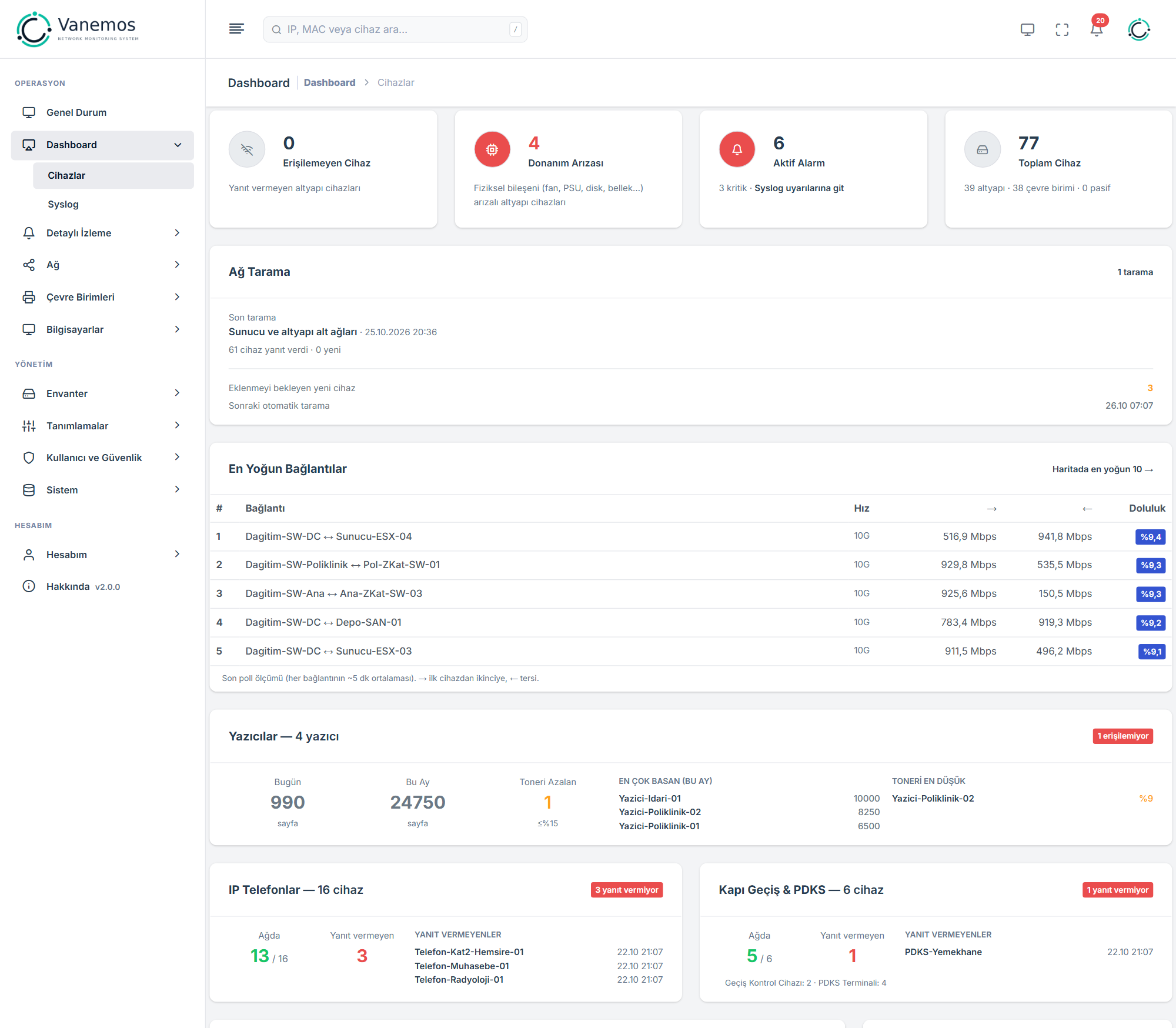
Task: Select Cihazlar submenu item
Action: click(x=113, y=175)
